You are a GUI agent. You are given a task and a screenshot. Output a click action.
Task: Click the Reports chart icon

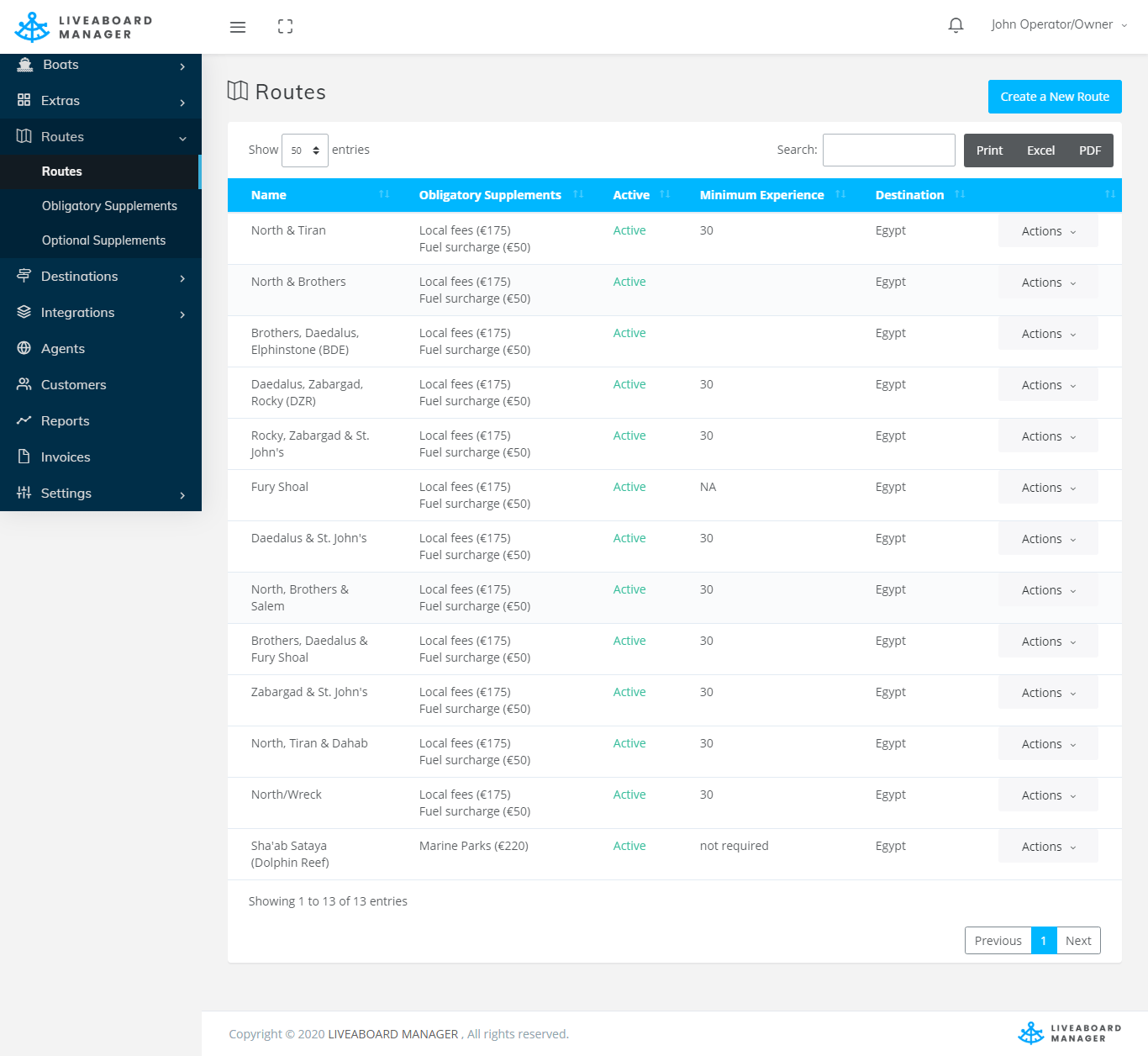pos(24,420)
